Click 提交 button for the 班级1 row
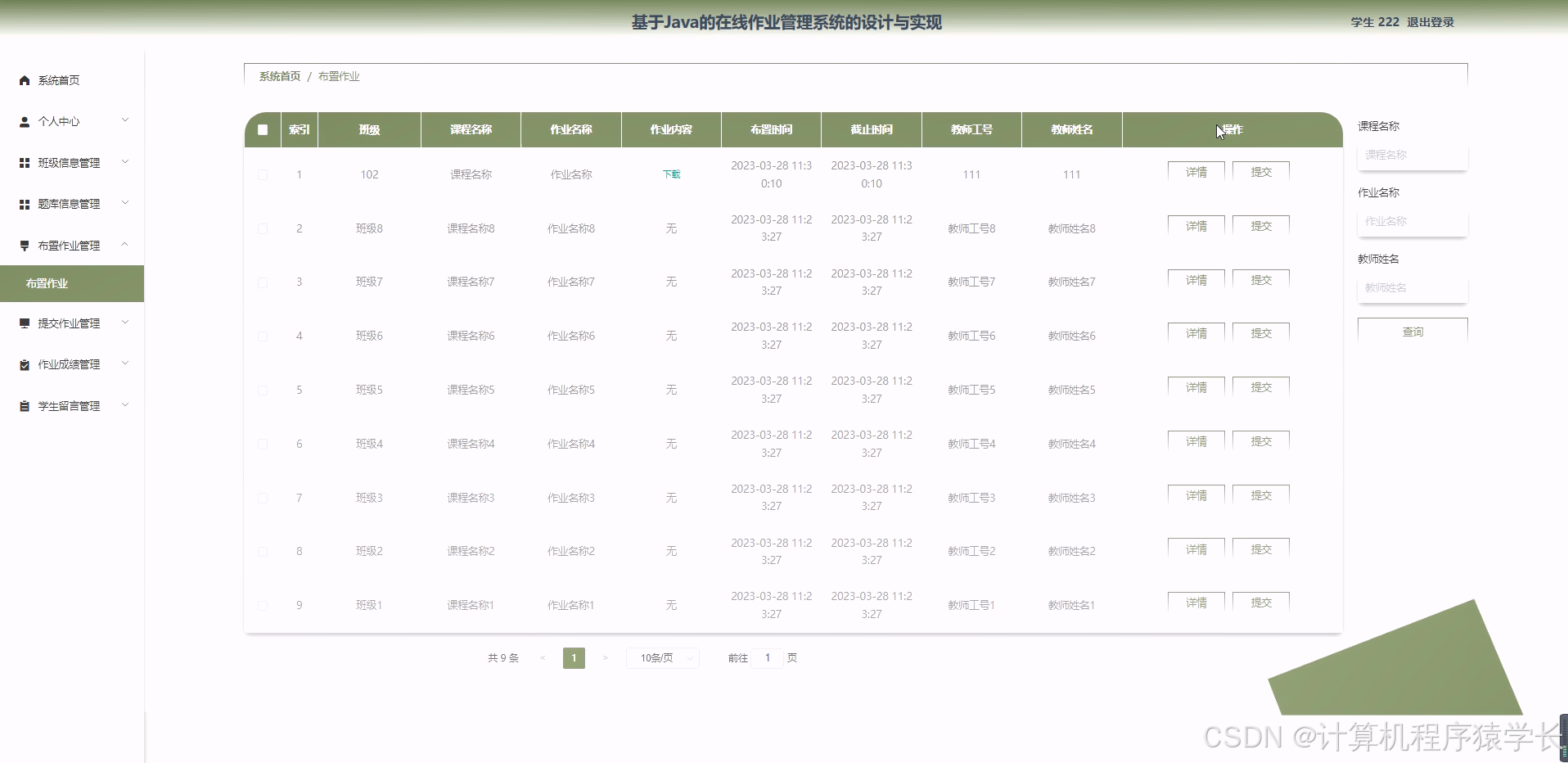The height and width of the screenshot is (763, 1568). pyautogui.click(x=1261, y=602)
